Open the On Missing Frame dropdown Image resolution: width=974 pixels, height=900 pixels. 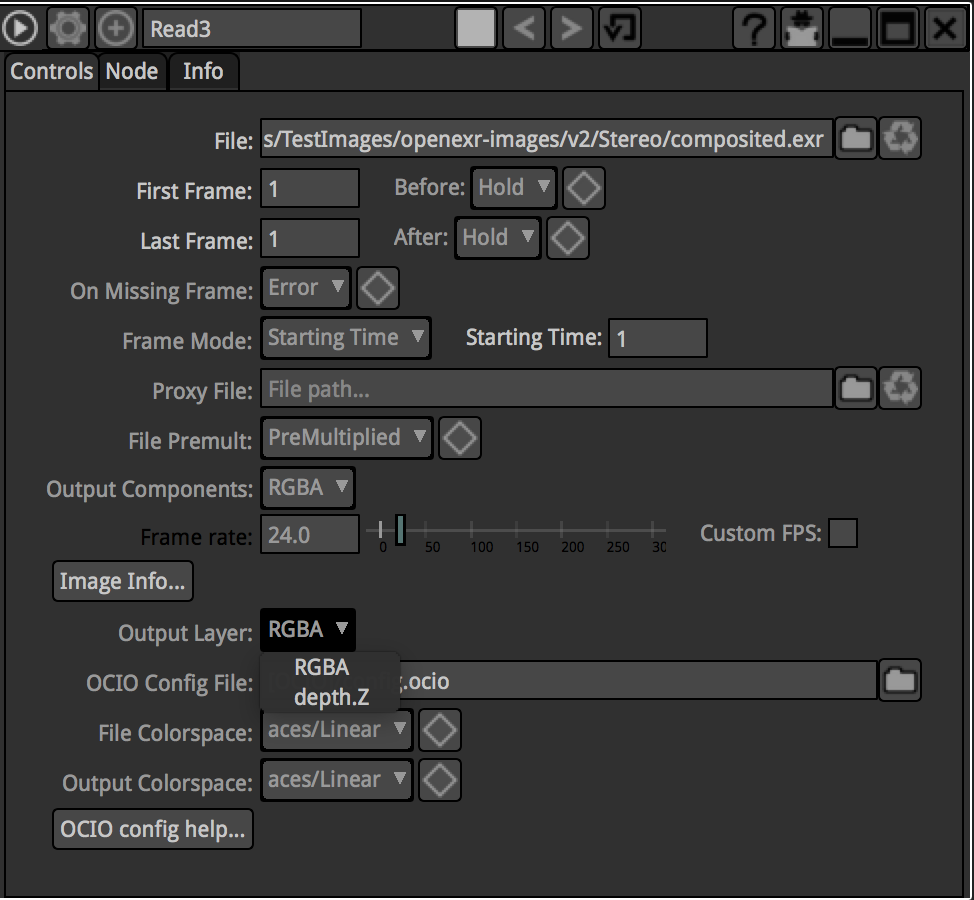pos(306,288)
